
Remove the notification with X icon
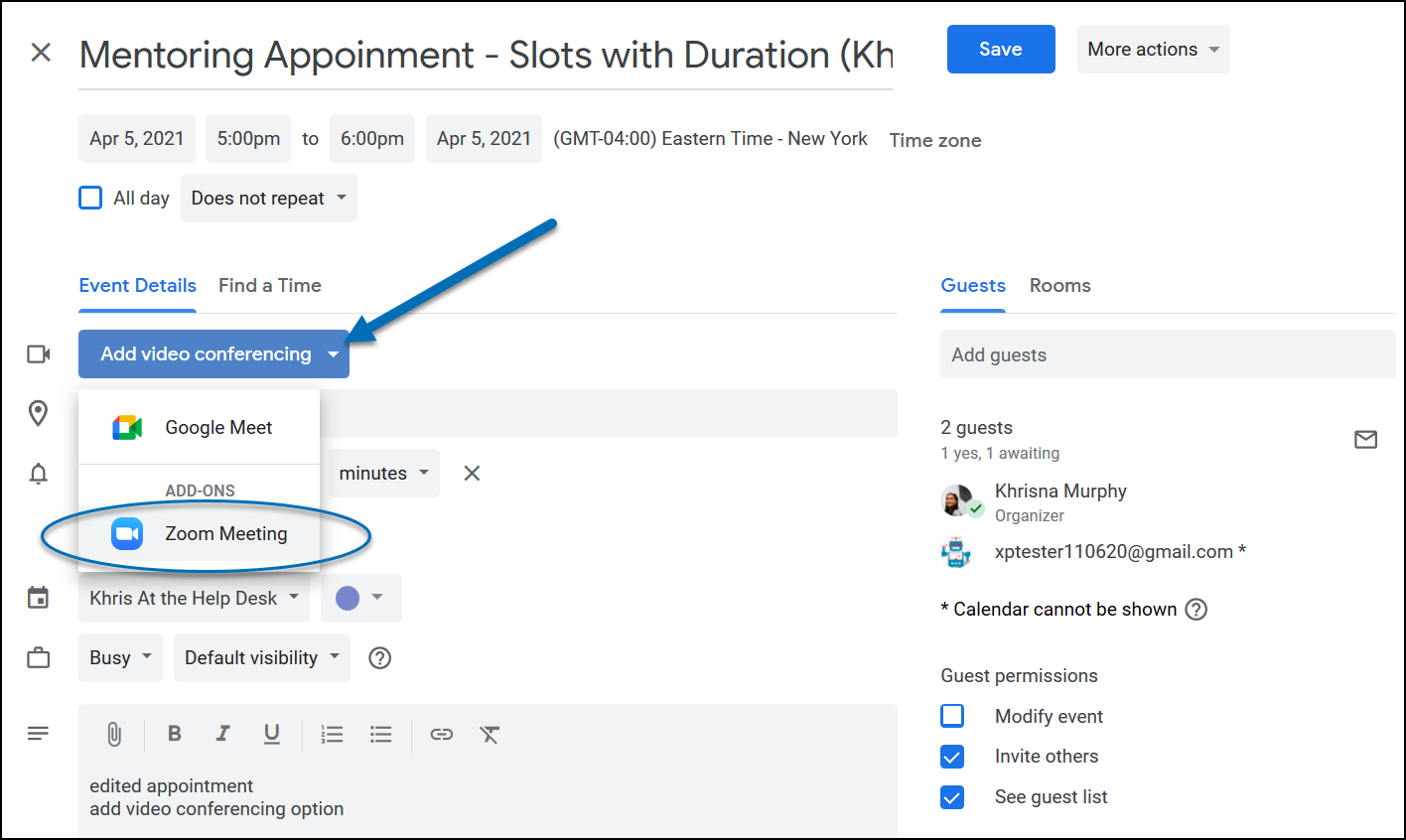[472, 474]
